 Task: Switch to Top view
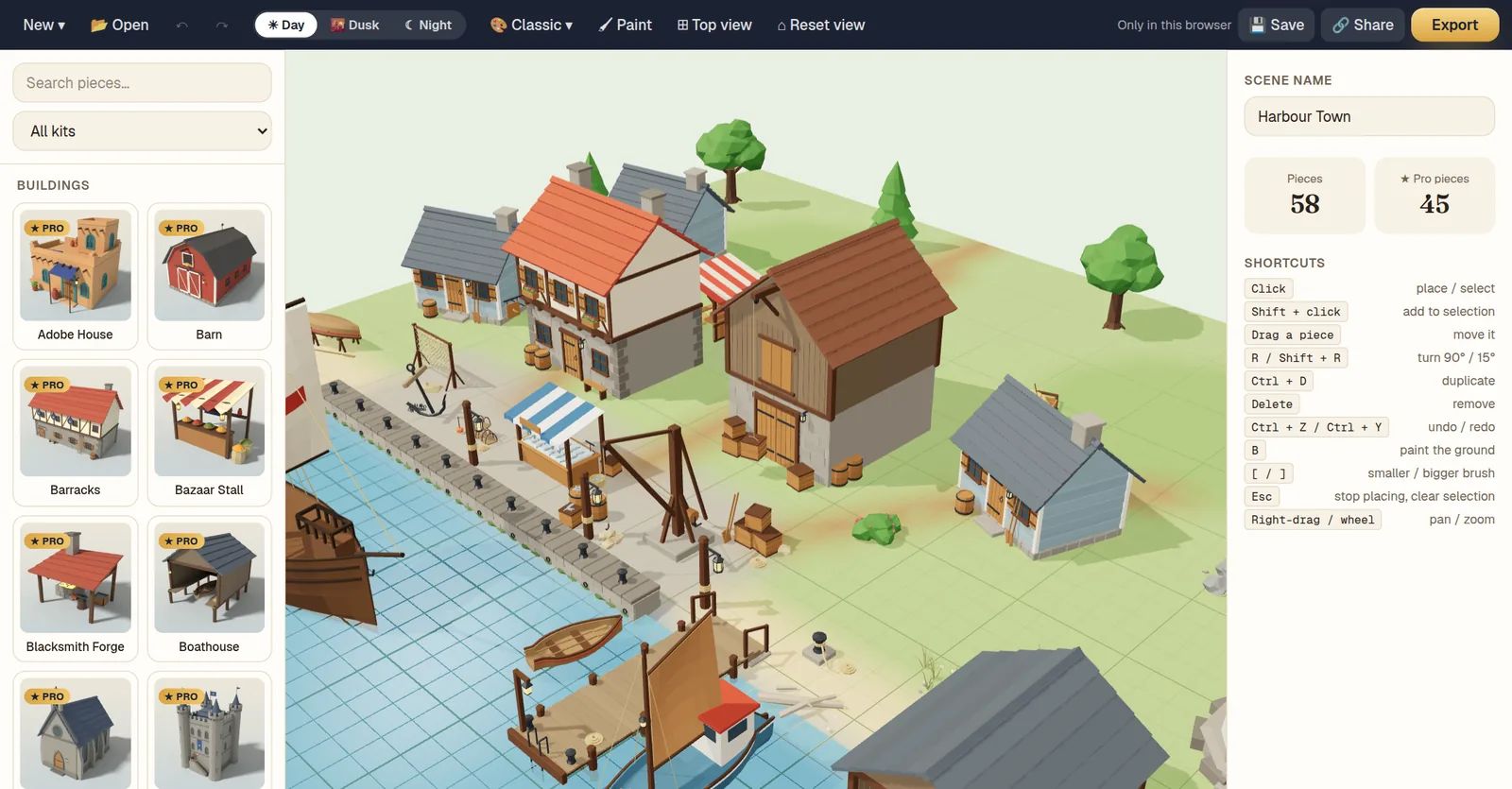pos(714,25)
